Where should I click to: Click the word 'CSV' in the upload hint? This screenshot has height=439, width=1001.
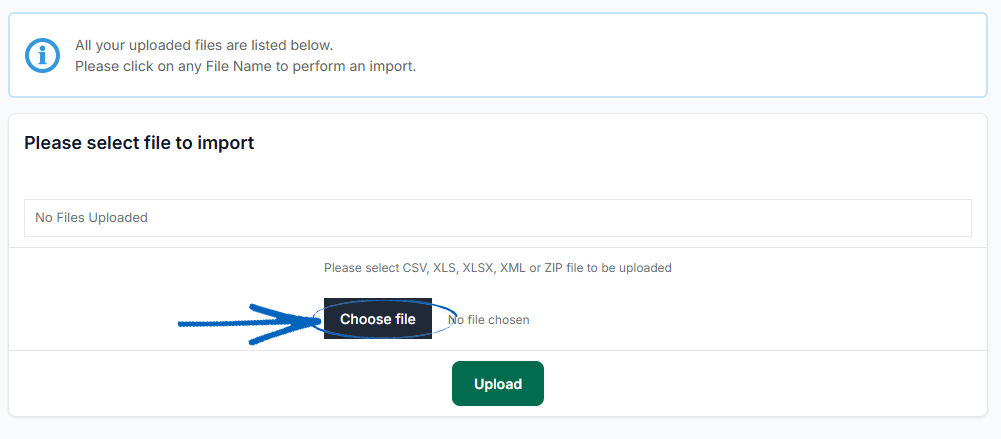[415, 268]
